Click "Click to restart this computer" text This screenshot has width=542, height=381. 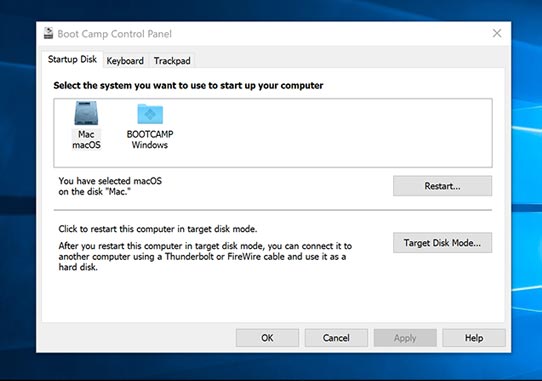pyautogui.click(x=158, y=229)
